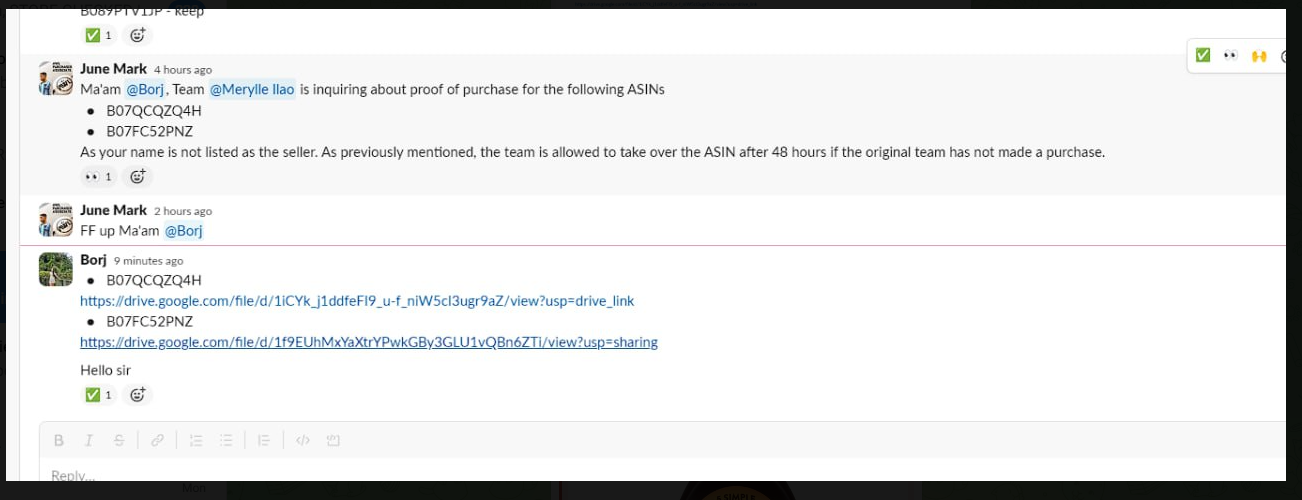Insert a link using the link icon
This screenshot has height=500, width=1302.
(157, 440)
